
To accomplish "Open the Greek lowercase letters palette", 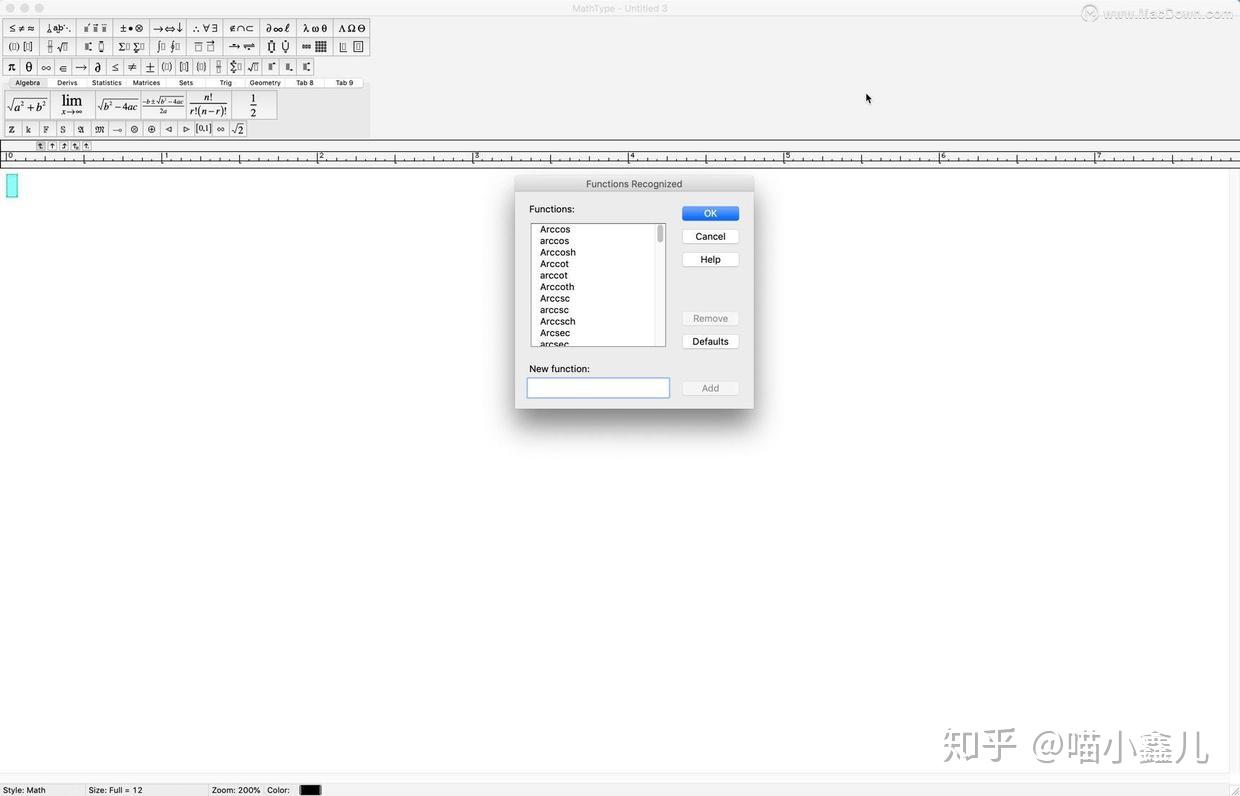I will tap(315, 28).
